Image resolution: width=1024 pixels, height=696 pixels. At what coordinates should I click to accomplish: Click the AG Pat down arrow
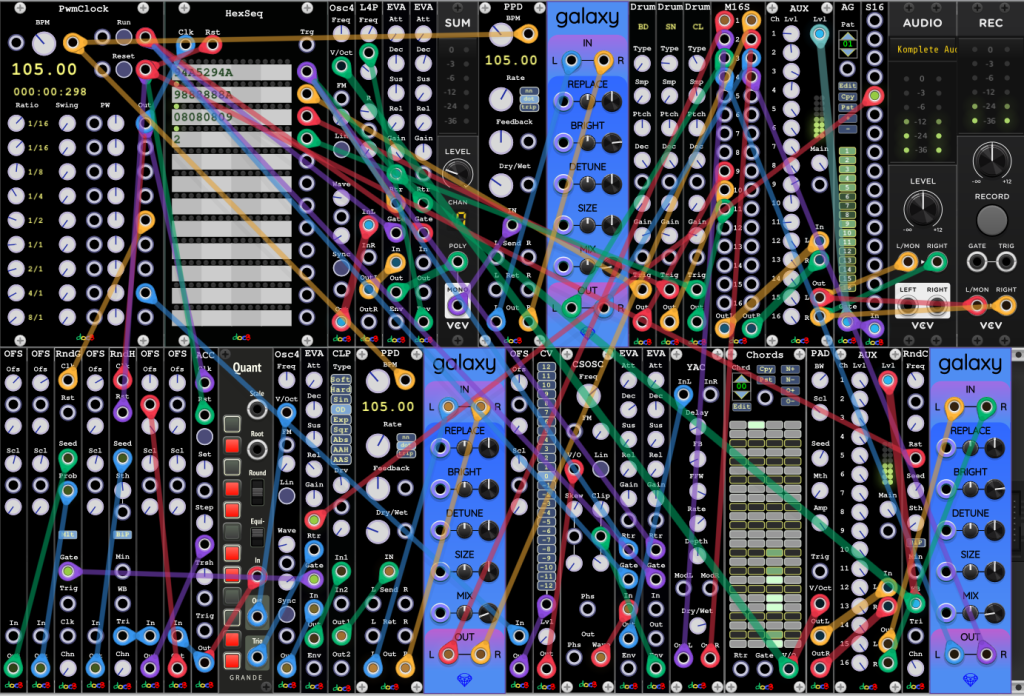click(847, 53)
